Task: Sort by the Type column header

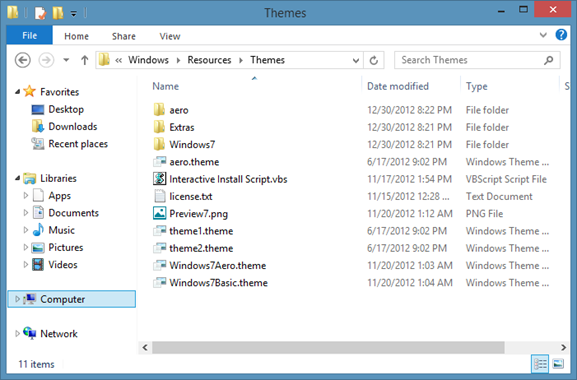Action: click(477, 86)
